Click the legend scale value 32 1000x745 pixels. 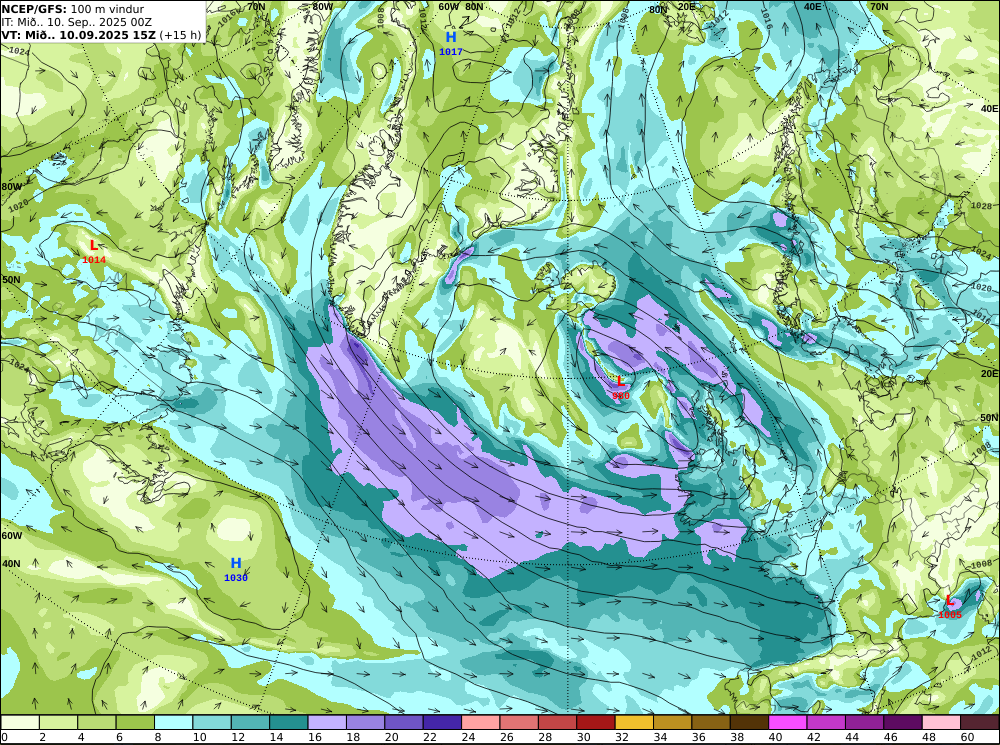click(622, 737)
